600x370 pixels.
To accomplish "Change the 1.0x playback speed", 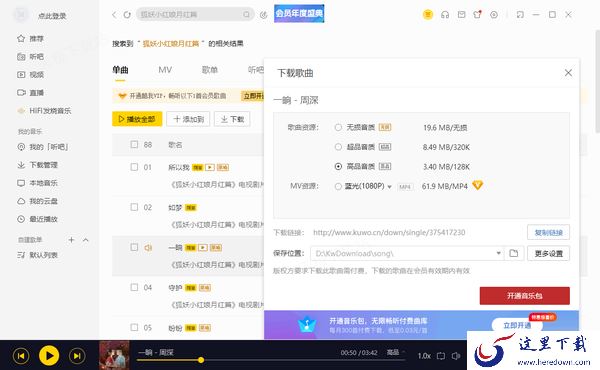I will tap(424, 356).
